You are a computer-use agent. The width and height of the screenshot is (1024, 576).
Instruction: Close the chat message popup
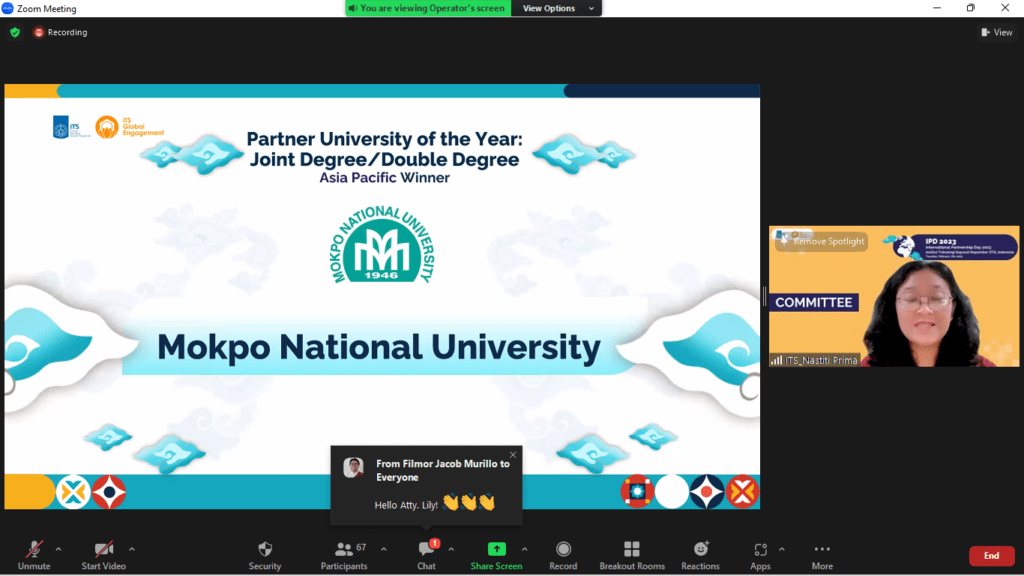coord(513,455)
